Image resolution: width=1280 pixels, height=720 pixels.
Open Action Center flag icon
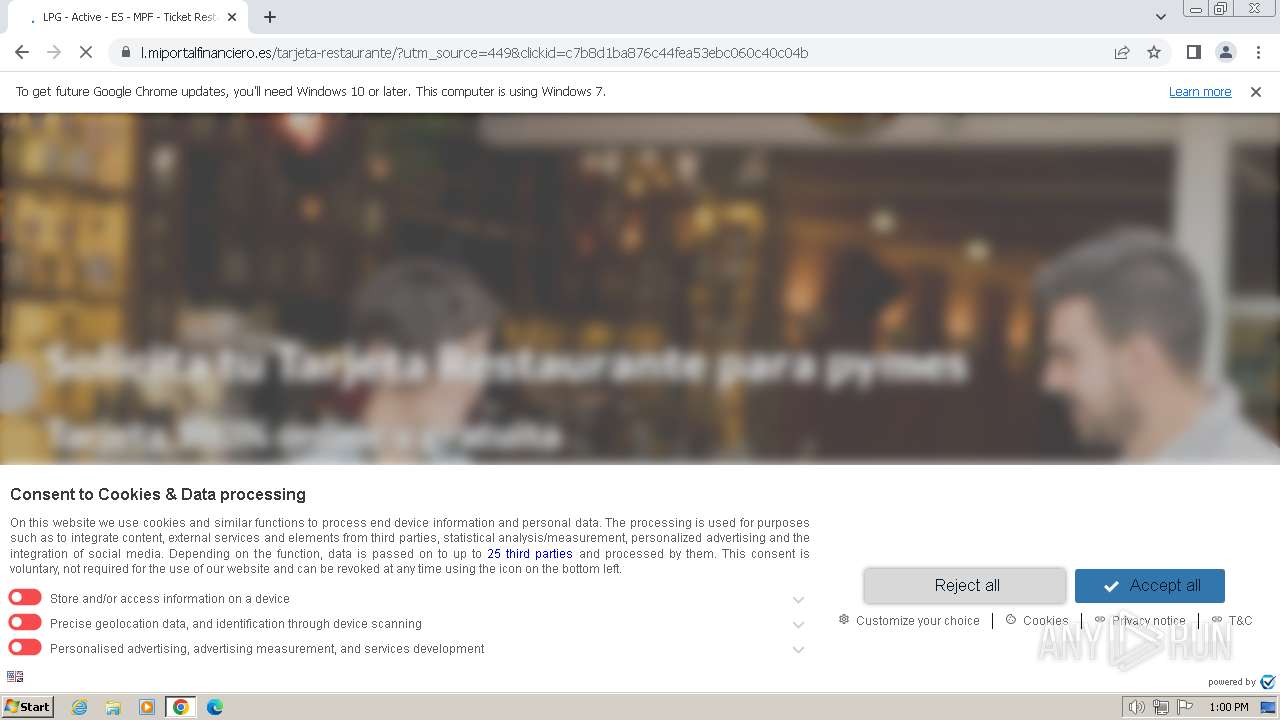coord(1185,707)
